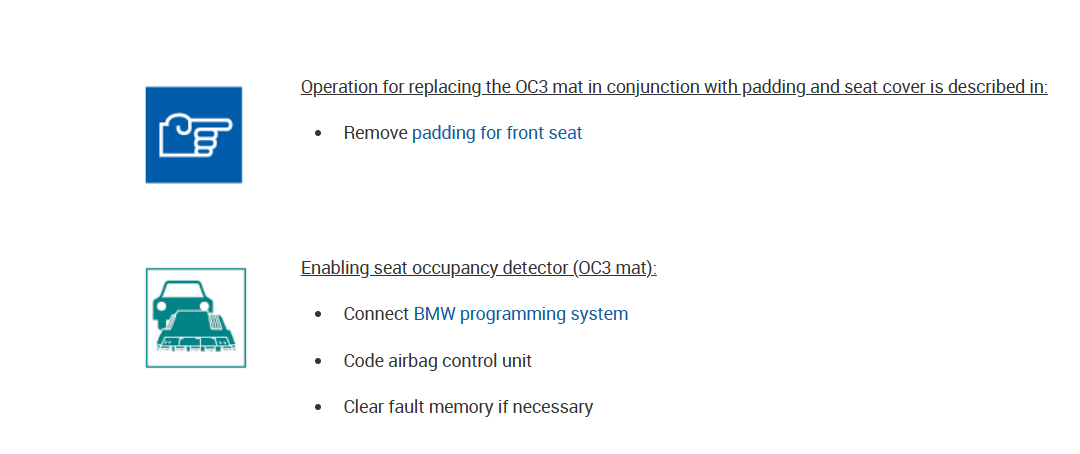
Task: Click the parenthesized OC3 mat in second heading
Action: 612,268
